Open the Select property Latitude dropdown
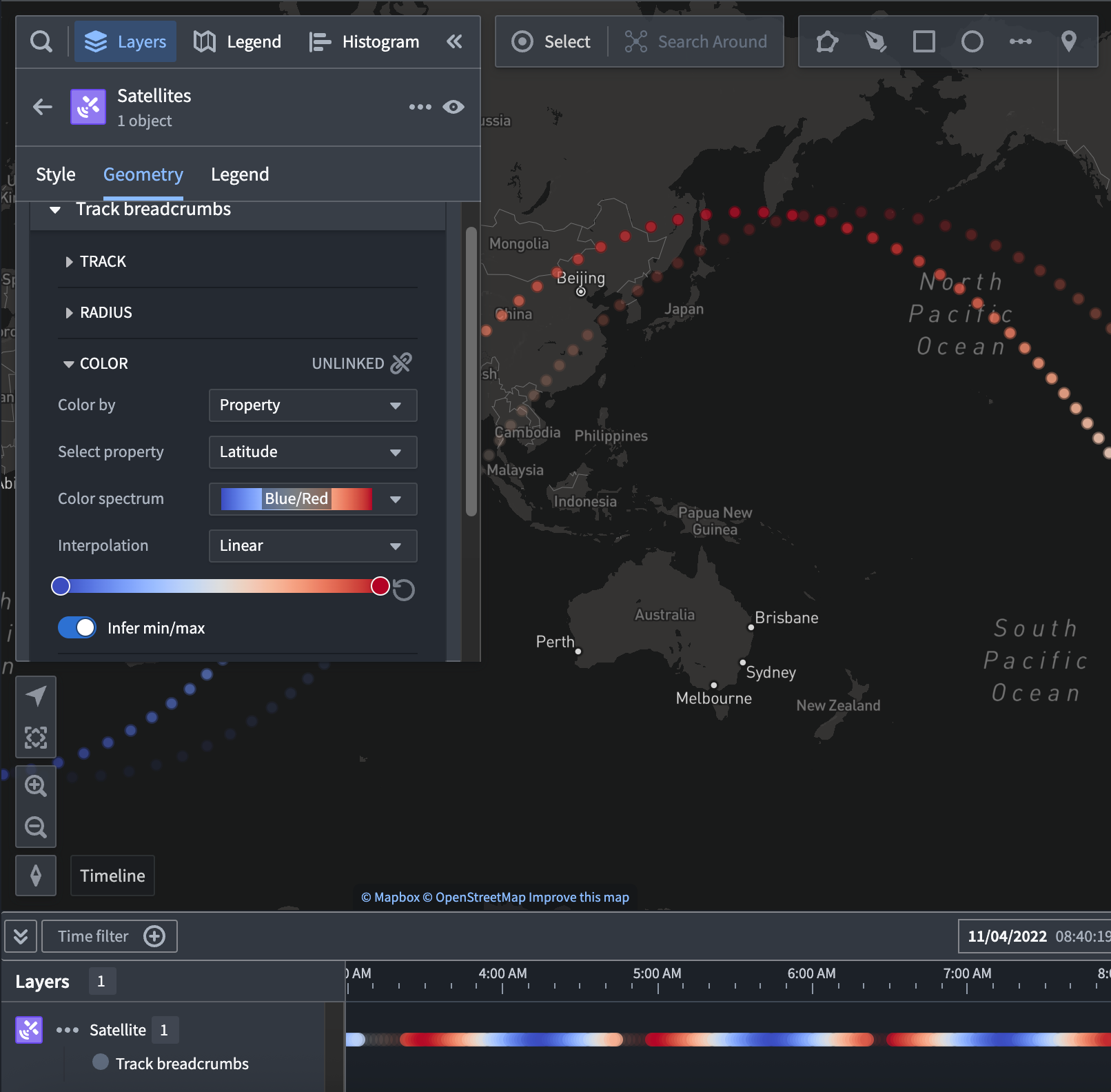Screen dimensions: 1111x1092 [313, 452]
